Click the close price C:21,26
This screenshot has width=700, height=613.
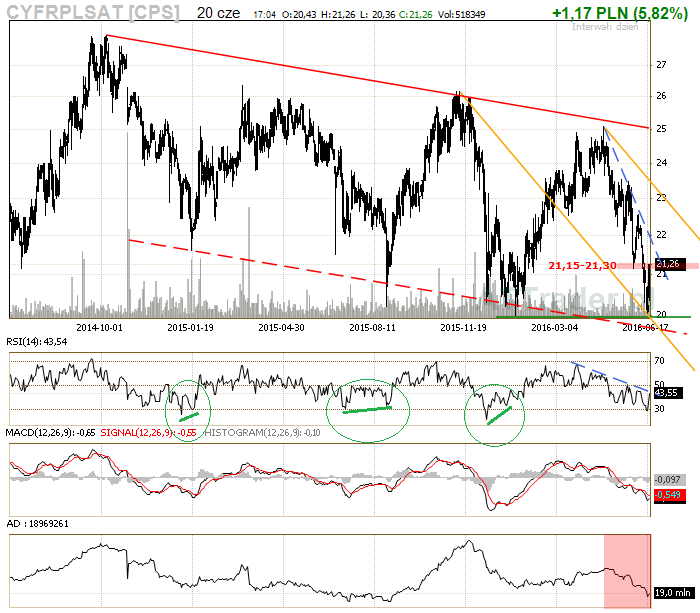click(415, 15)
